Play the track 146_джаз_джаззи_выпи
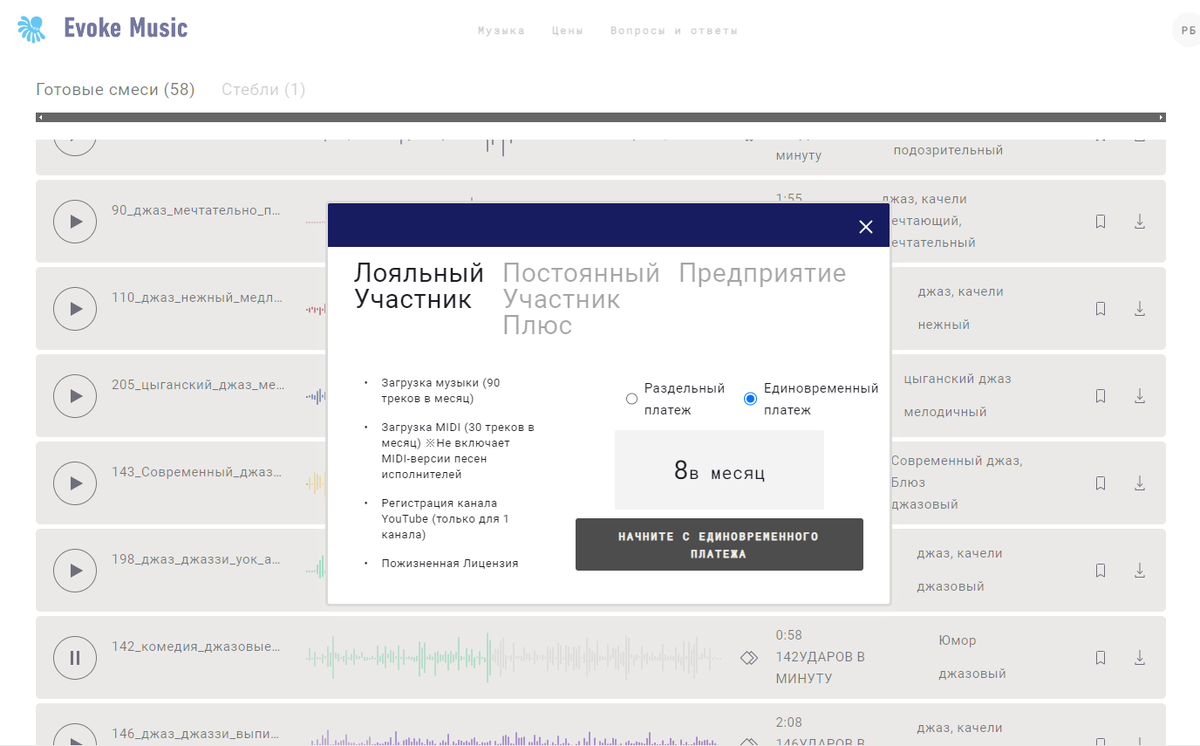This screenshot has width=1200, height=746. pyautogui.click(x=75, y=737)
